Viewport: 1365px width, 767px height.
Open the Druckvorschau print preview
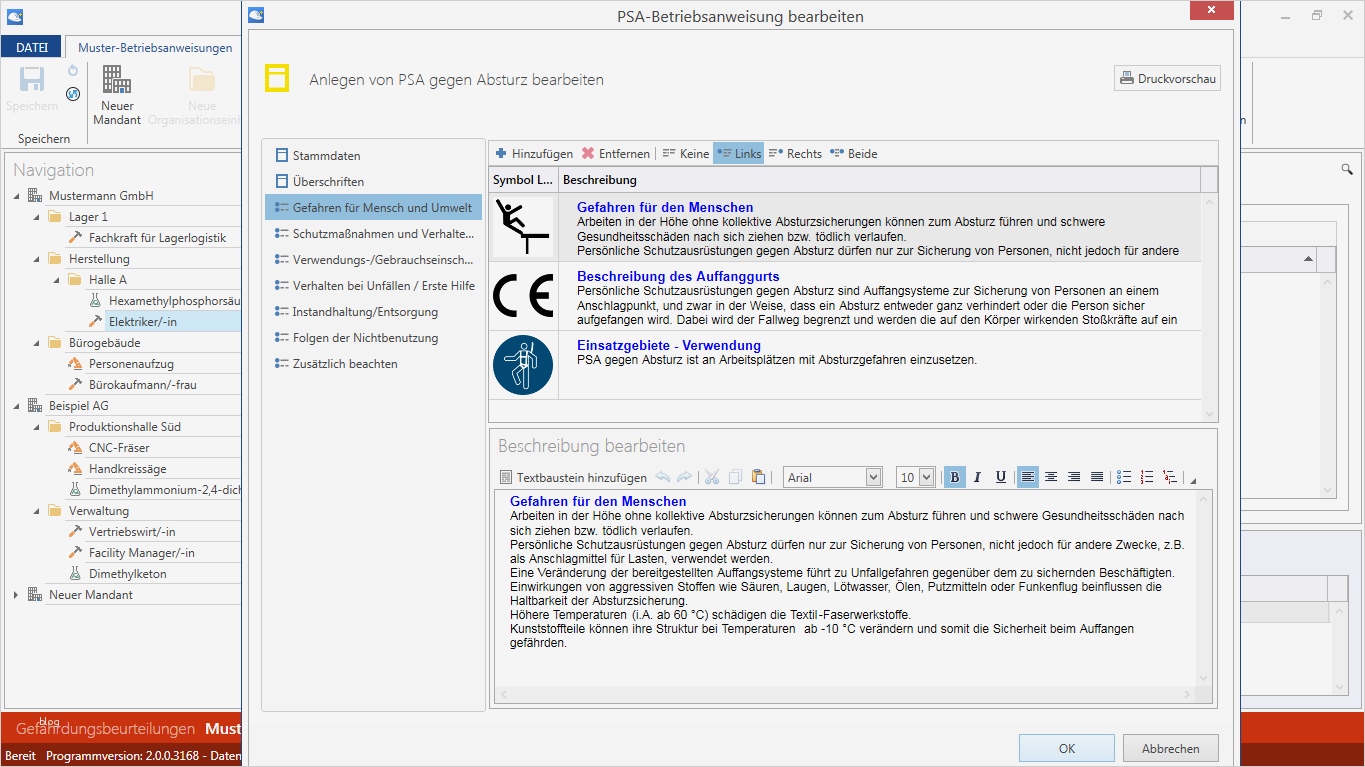pyautogui.click(x=1167, y=78)
